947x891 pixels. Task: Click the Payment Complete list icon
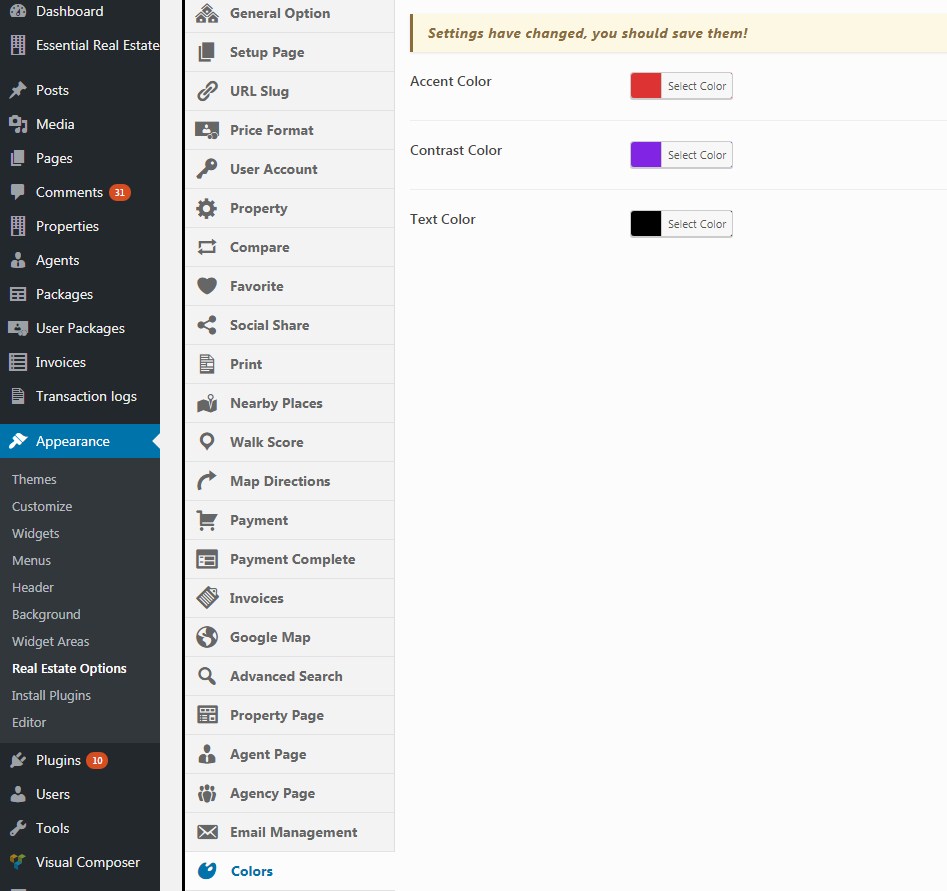click(x=207, y=559)
